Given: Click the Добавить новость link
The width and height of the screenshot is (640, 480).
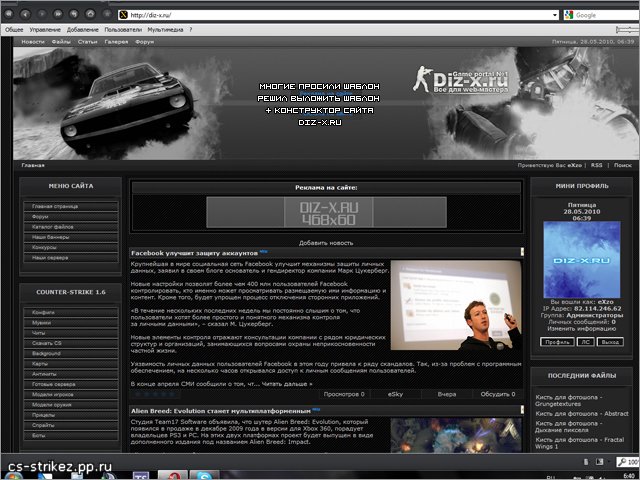Looking at the screenshot, I should click(326, 243).
